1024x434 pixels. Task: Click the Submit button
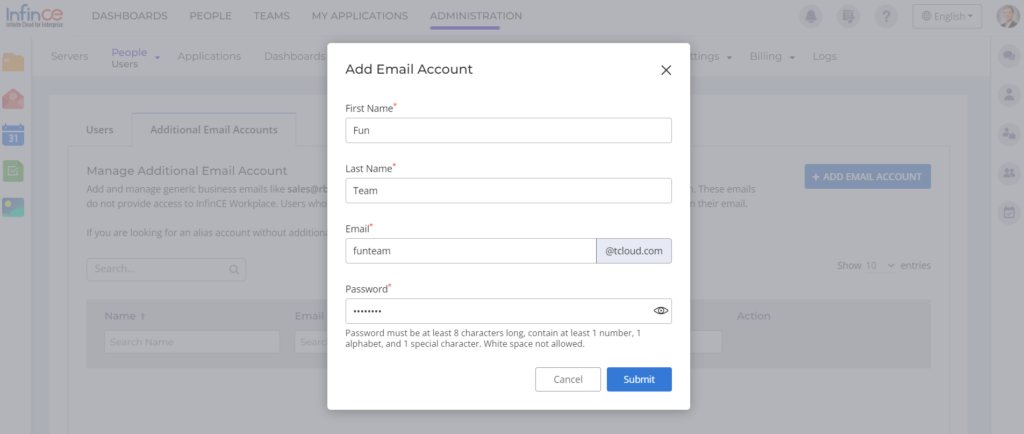(639, 379)
